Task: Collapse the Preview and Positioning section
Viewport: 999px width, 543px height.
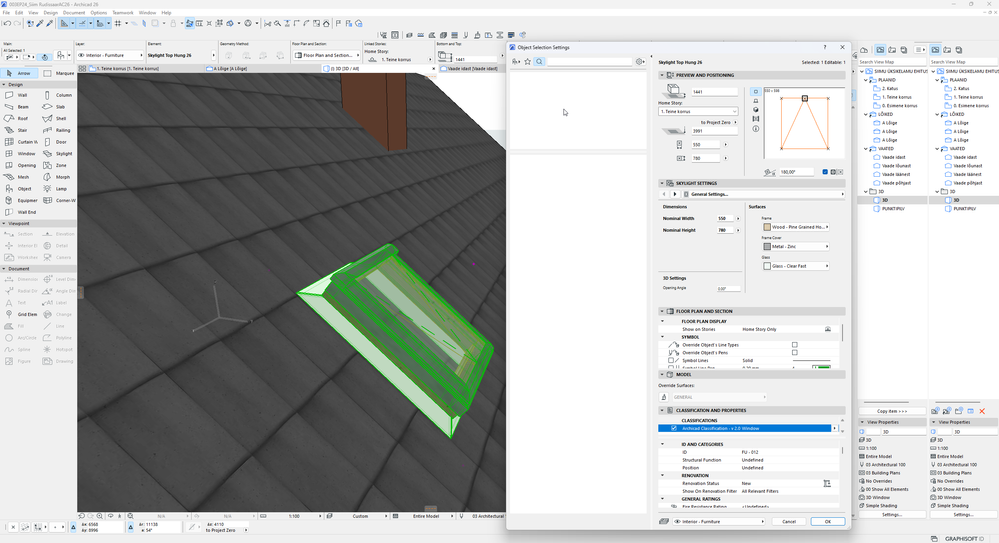Action: (663, 75)
